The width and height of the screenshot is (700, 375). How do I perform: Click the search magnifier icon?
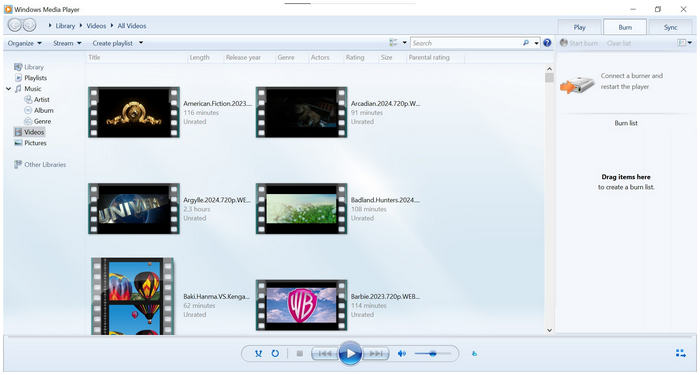(x=526, y=43)
